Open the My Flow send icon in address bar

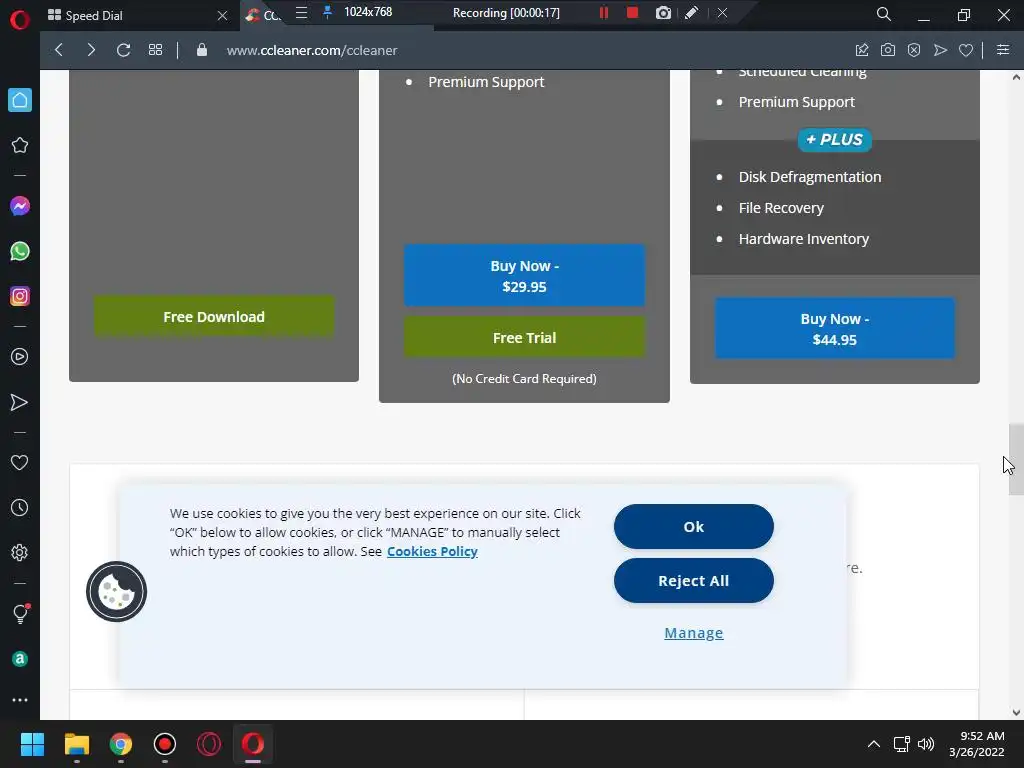click(x=940, y=50)
